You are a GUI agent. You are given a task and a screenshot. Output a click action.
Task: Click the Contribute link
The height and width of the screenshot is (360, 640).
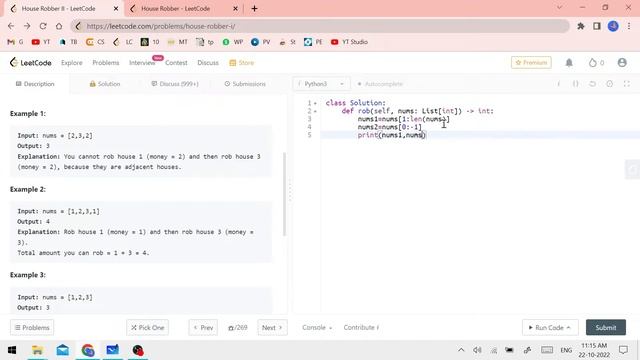click(x=361, y=327)
